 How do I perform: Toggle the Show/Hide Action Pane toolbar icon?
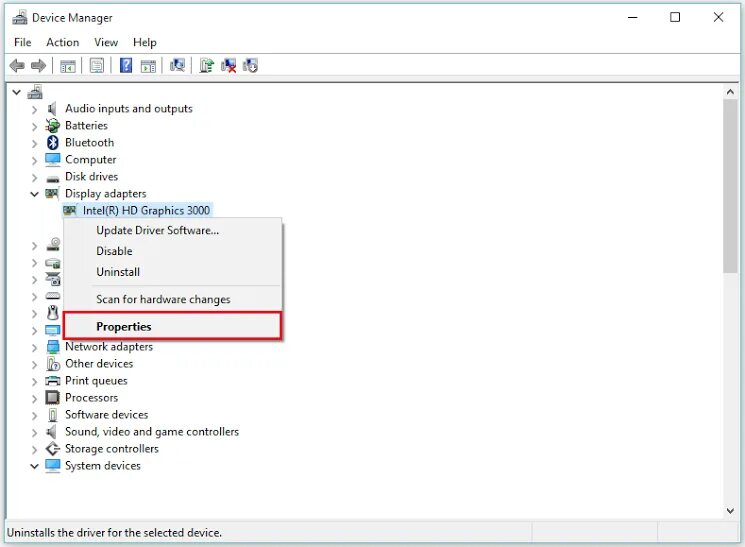click(x=148, y=66)
